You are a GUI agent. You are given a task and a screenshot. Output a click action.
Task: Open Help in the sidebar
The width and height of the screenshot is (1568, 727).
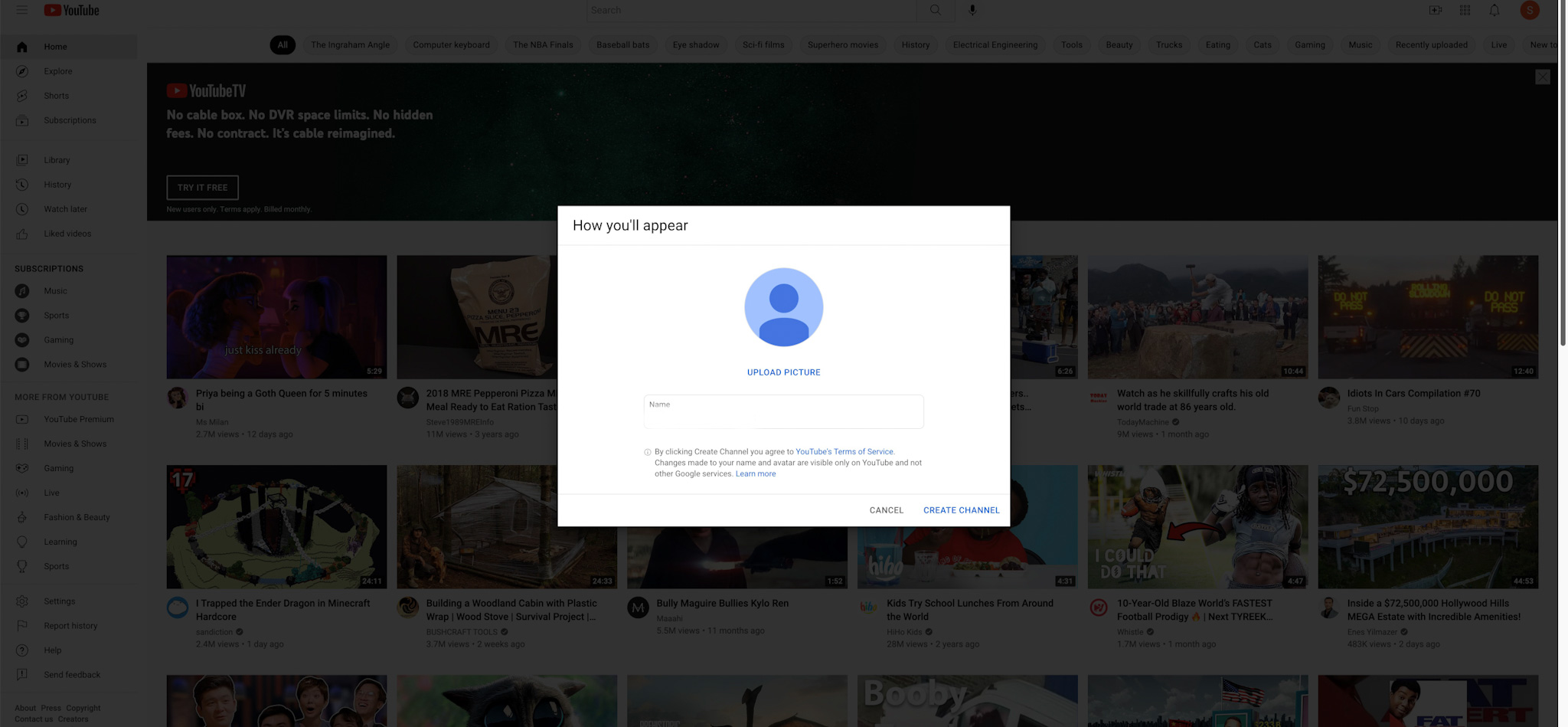click(x=69, y=650)
